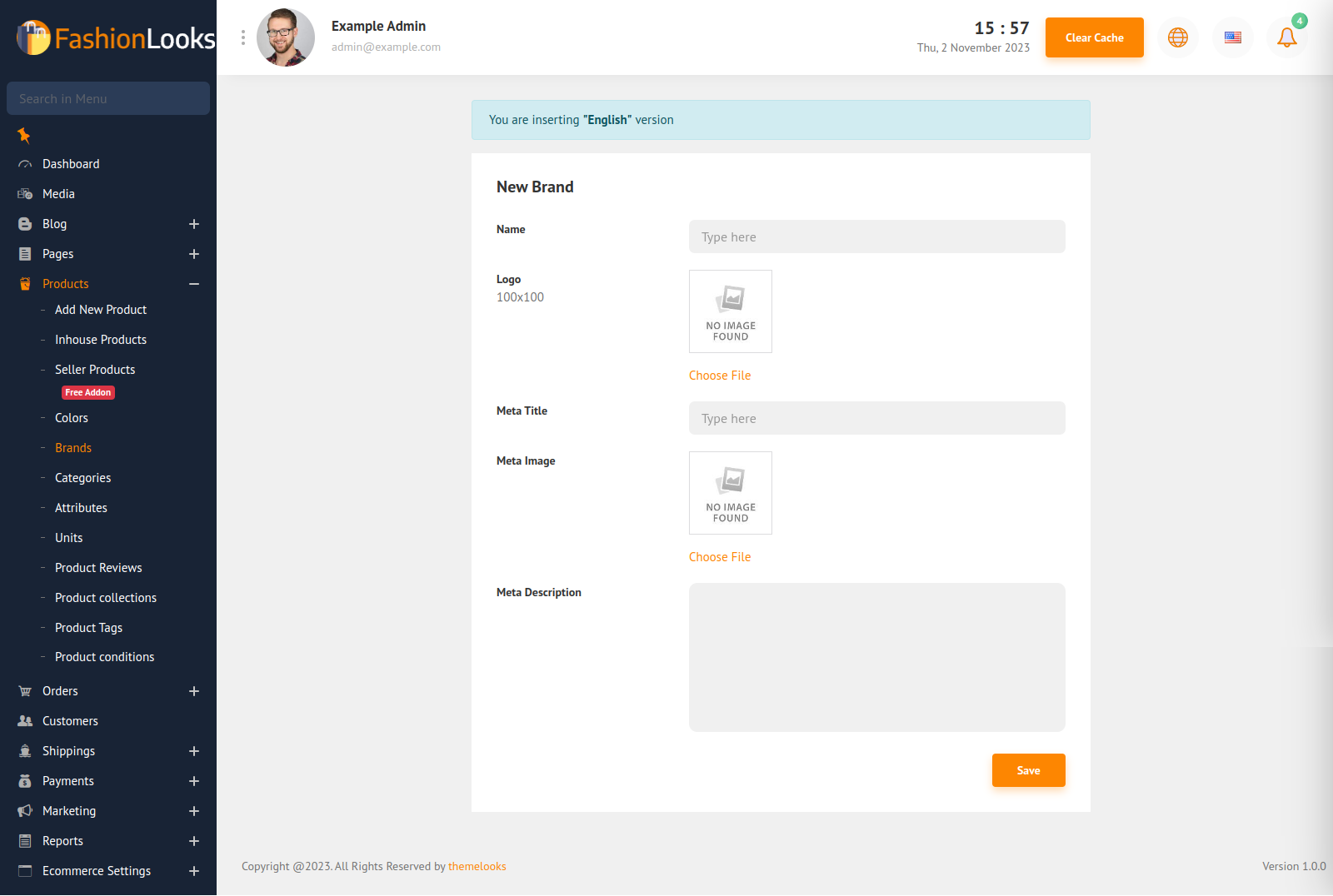Click the FashionLooks logo
The height and width of the screenshot is (896, 1333).
[116, 38]
